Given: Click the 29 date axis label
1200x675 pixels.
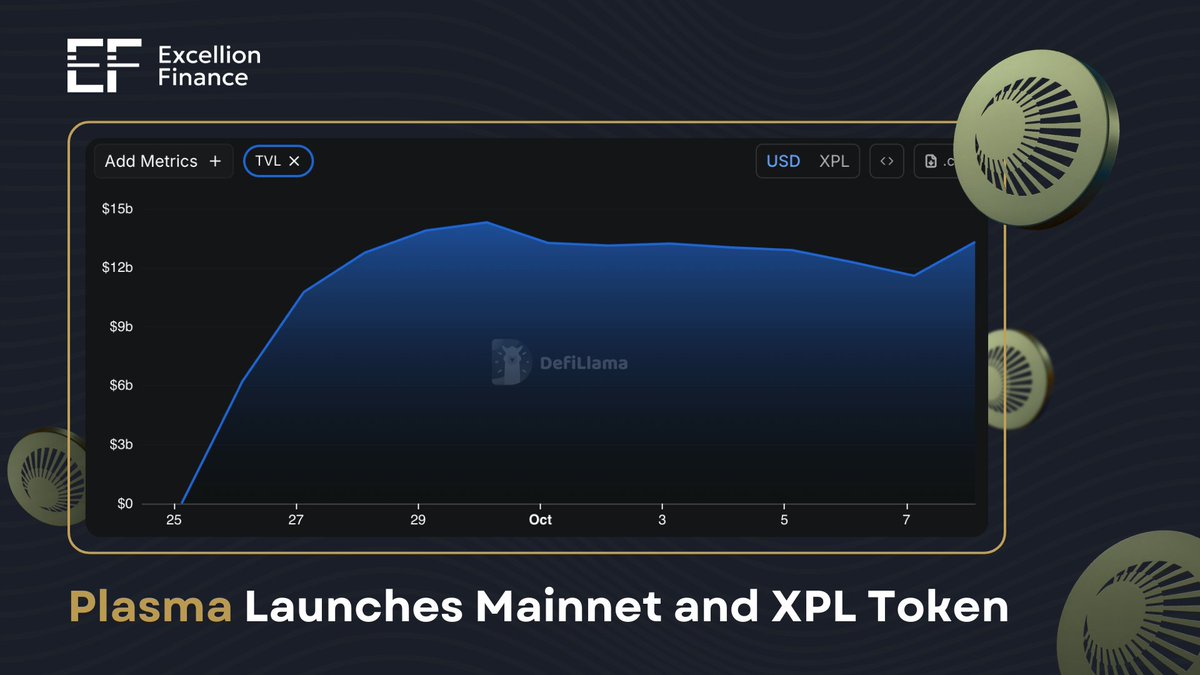Looking at the screenshot, I should [x=418, y=520].
